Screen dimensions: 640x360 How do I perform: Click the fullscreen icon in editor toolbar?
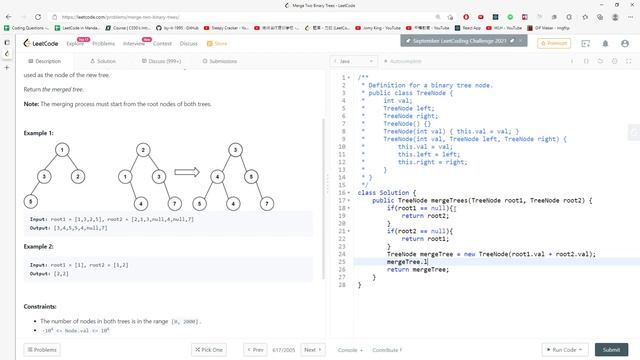[x=629, y=61]
